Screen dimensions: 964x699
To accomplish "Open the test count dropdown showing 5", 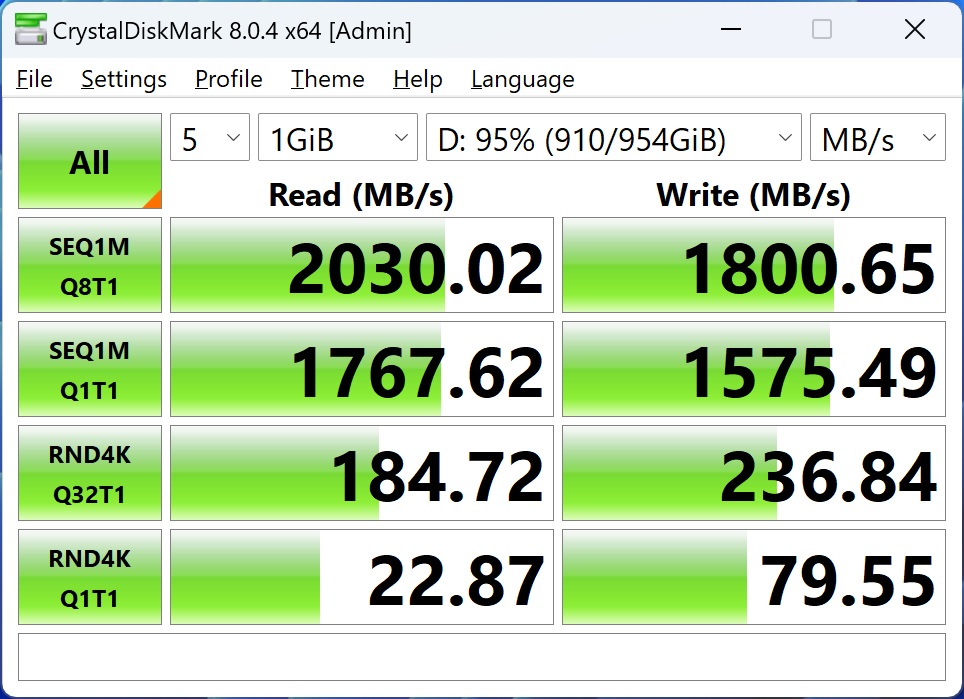I will tap(210, 138).
